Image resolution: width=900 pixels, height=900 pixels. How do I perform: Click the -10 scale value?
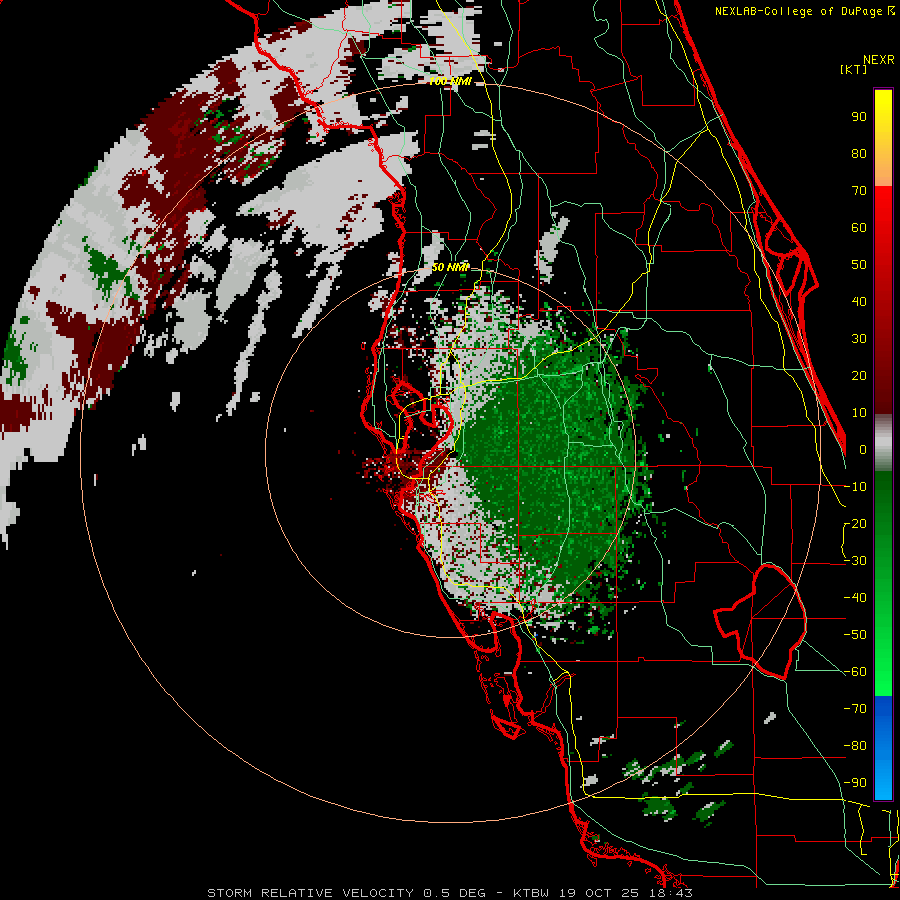(x=856, y=487)
